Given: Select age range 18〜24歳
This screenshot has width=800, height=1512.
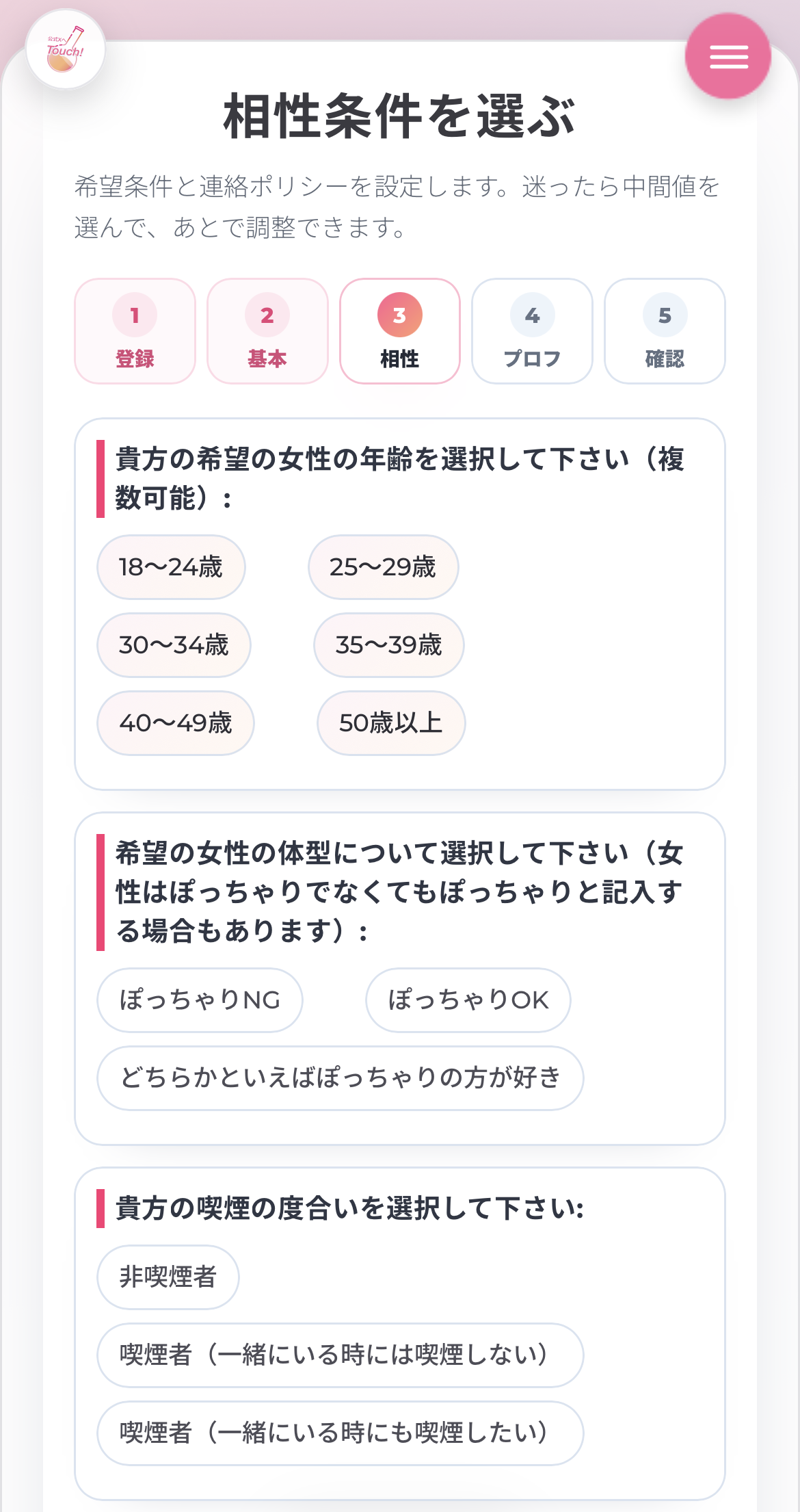Looking at the screenshot, I should pos(171,567).
